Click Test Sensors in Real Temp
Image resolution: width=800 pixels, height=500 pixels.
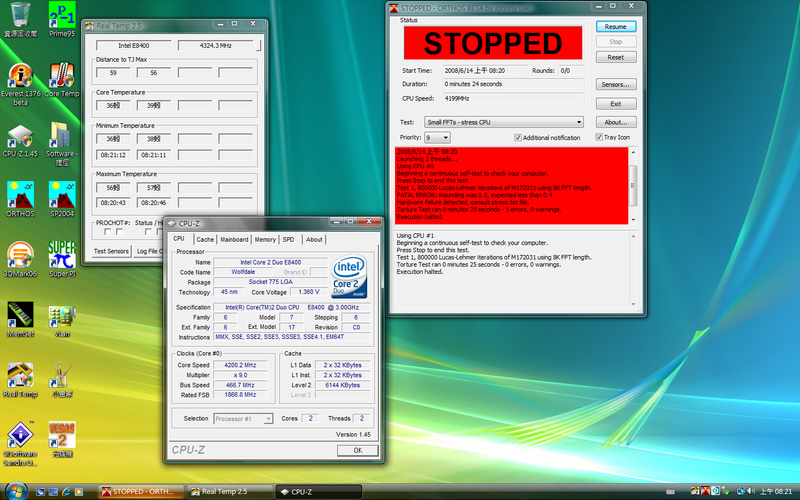pos(111,251)
